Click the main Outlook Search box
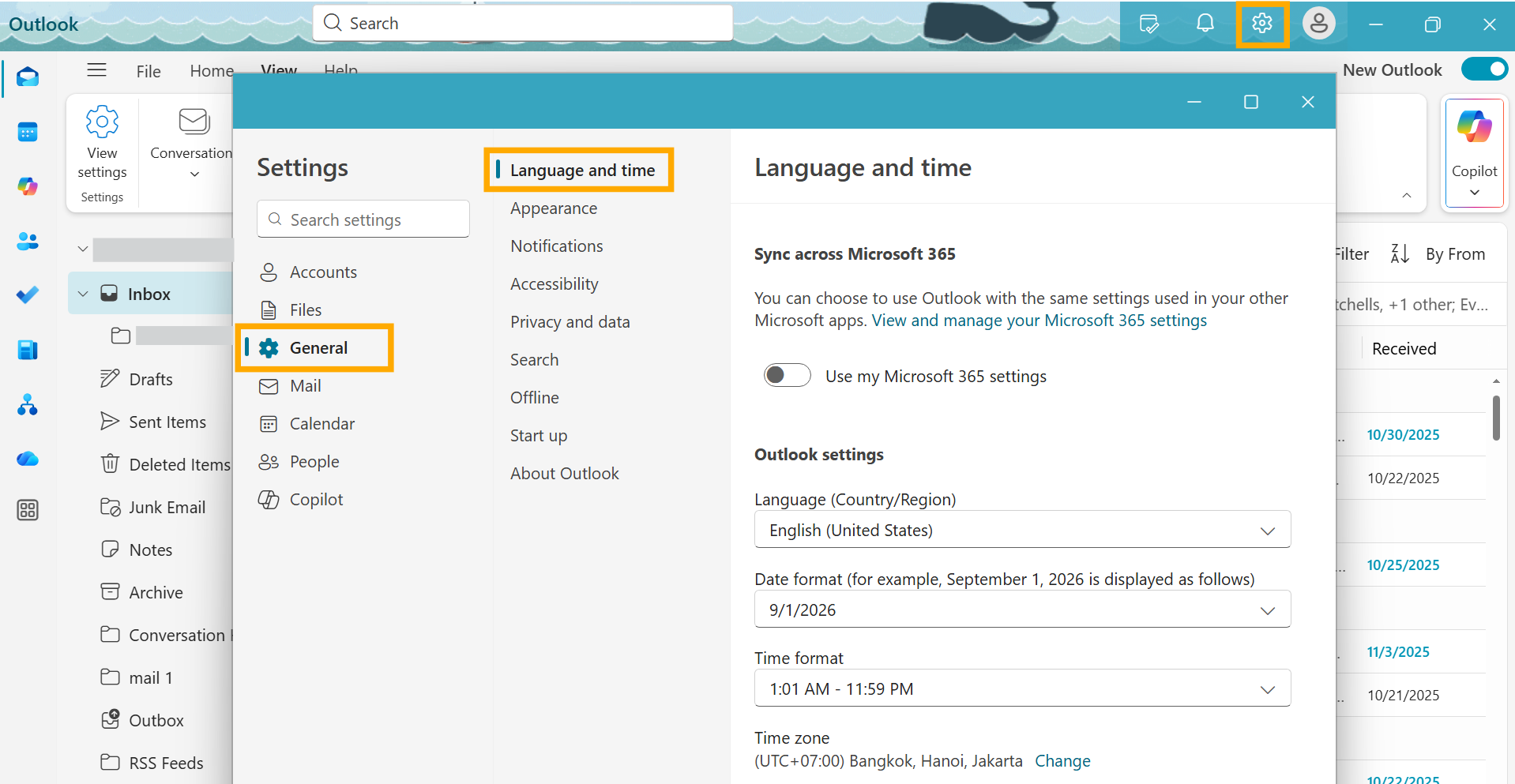 click(523, 23)
